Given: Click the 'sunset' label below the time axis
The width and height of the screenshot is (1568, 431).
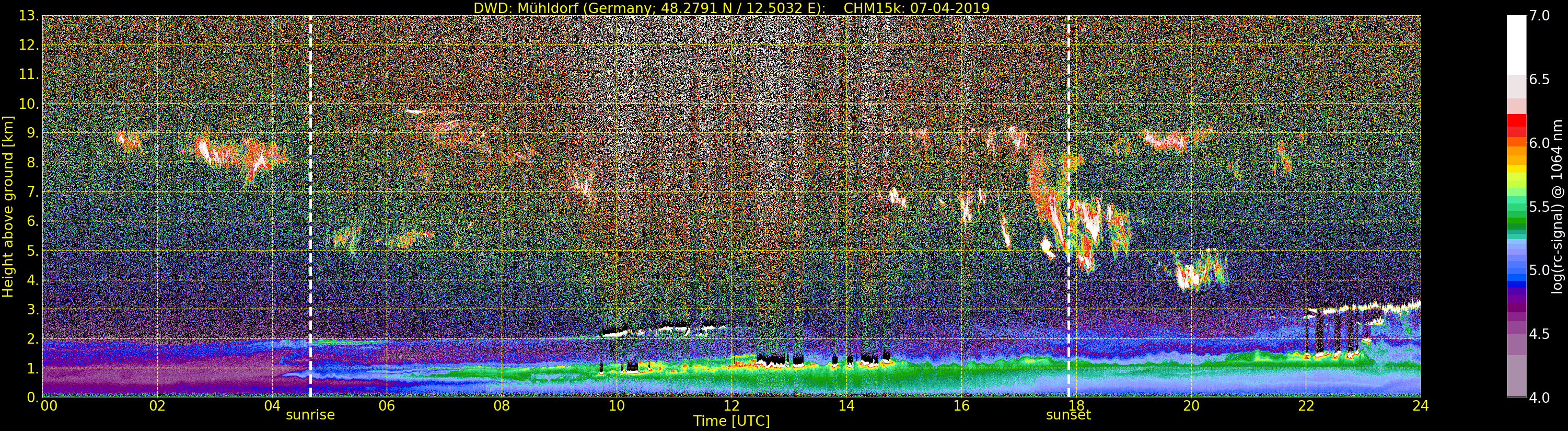Looking at the screenshot, I should pyautogui.click(x=1068, y=415).
